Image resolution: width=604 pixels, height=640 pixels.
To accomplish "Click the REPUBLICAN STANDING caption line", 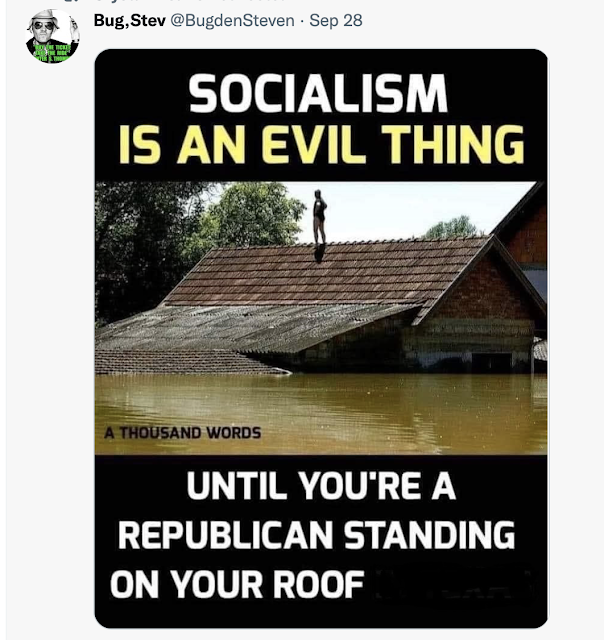I will tap(317, 535).
